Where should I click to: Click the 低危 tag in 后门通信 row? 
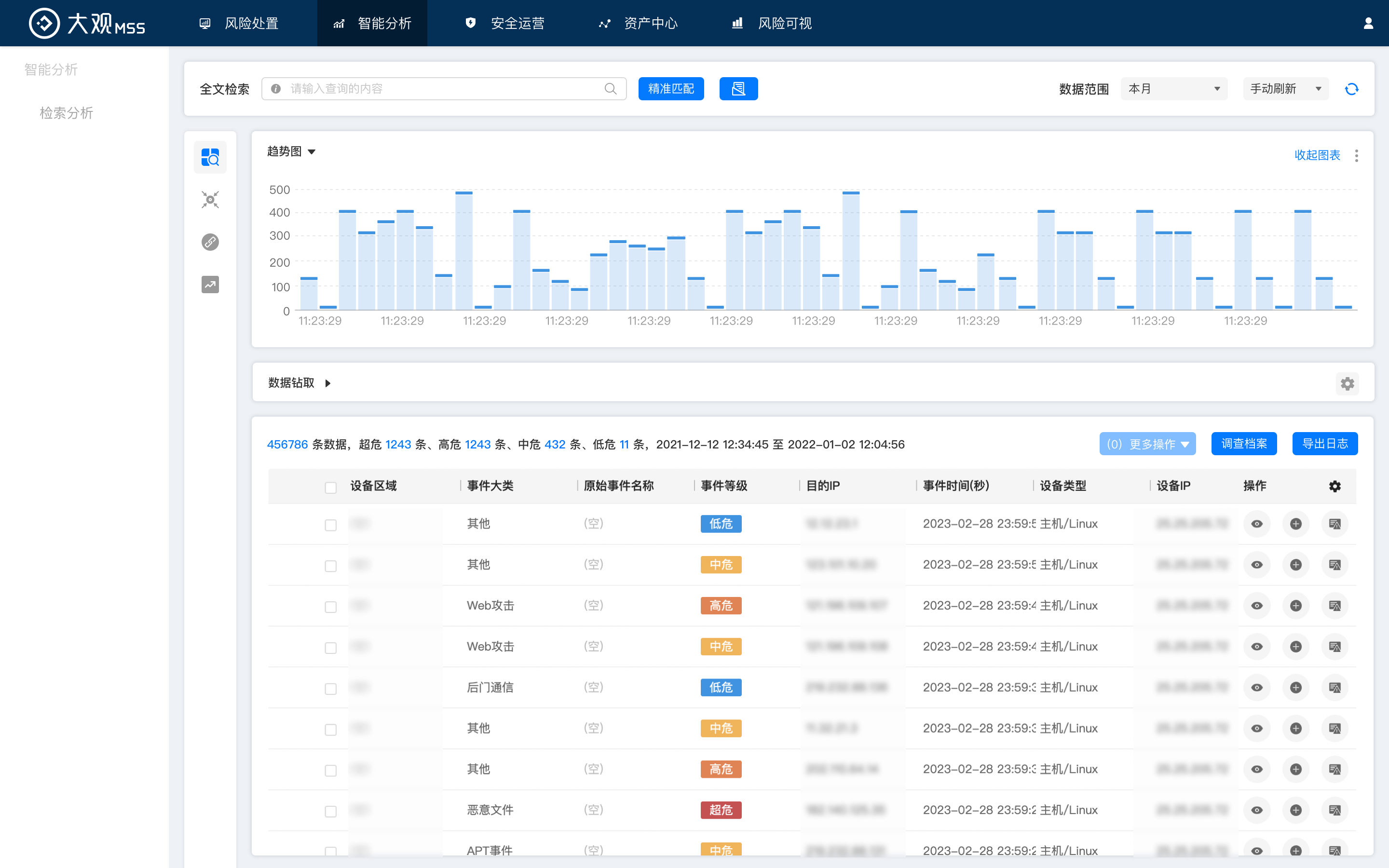(x=721, y=688)
